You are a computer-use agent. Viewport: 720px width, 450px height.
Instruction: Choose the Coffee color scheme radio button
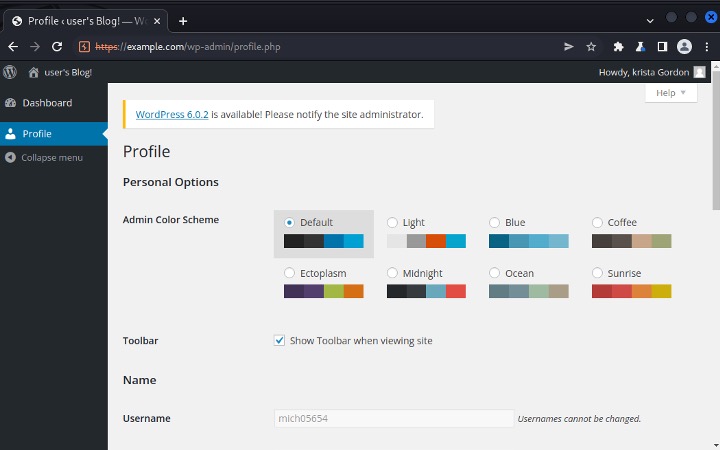tap(598, 223)
